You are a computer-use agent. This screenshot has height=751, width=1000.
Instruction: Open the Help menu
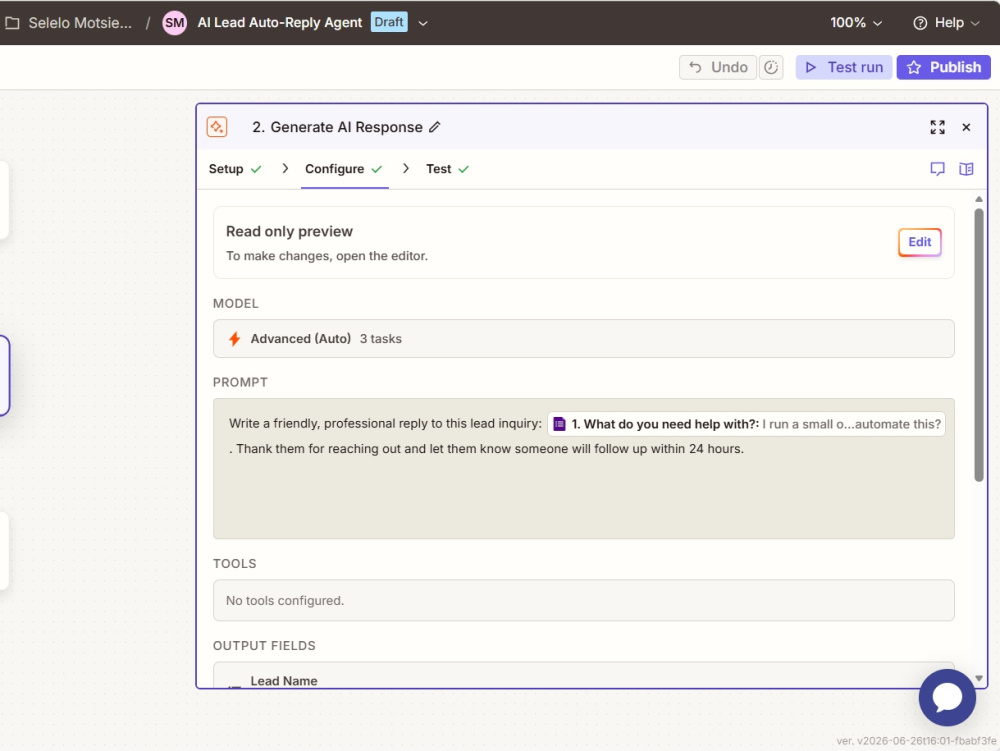[x=946, y=23]
